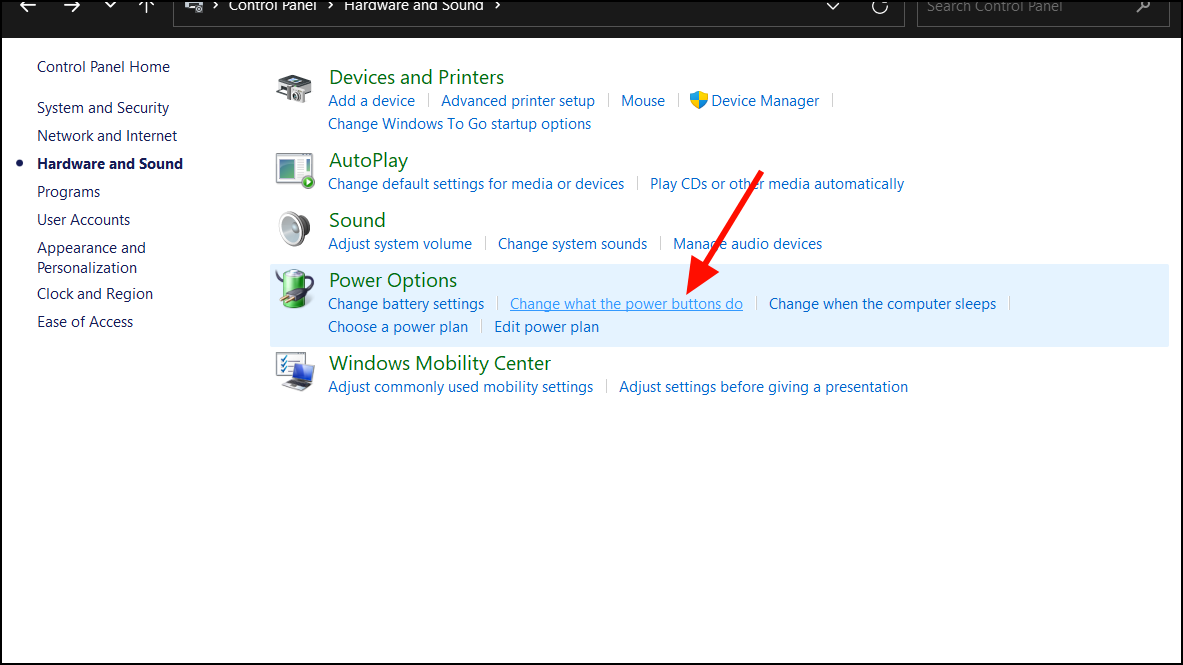Click the Devices and Printers printer icon
The width and height of the screenshot is (1183, 665).
point(293,88)
